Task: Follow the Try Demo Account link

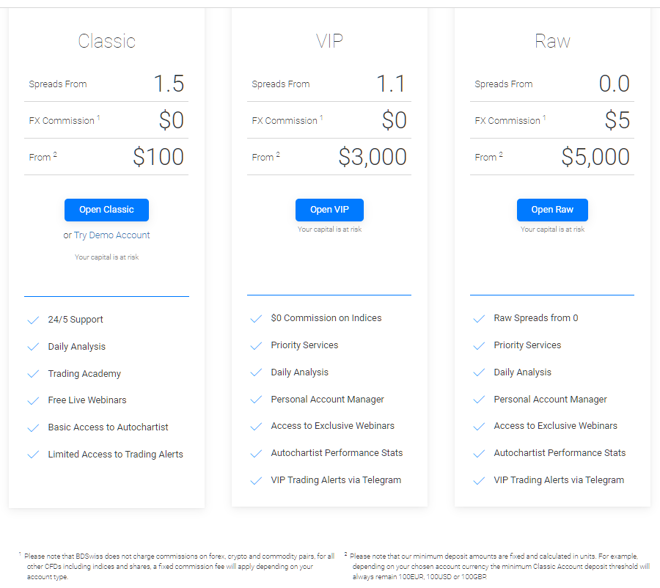Action: click(x=112, y=235)
